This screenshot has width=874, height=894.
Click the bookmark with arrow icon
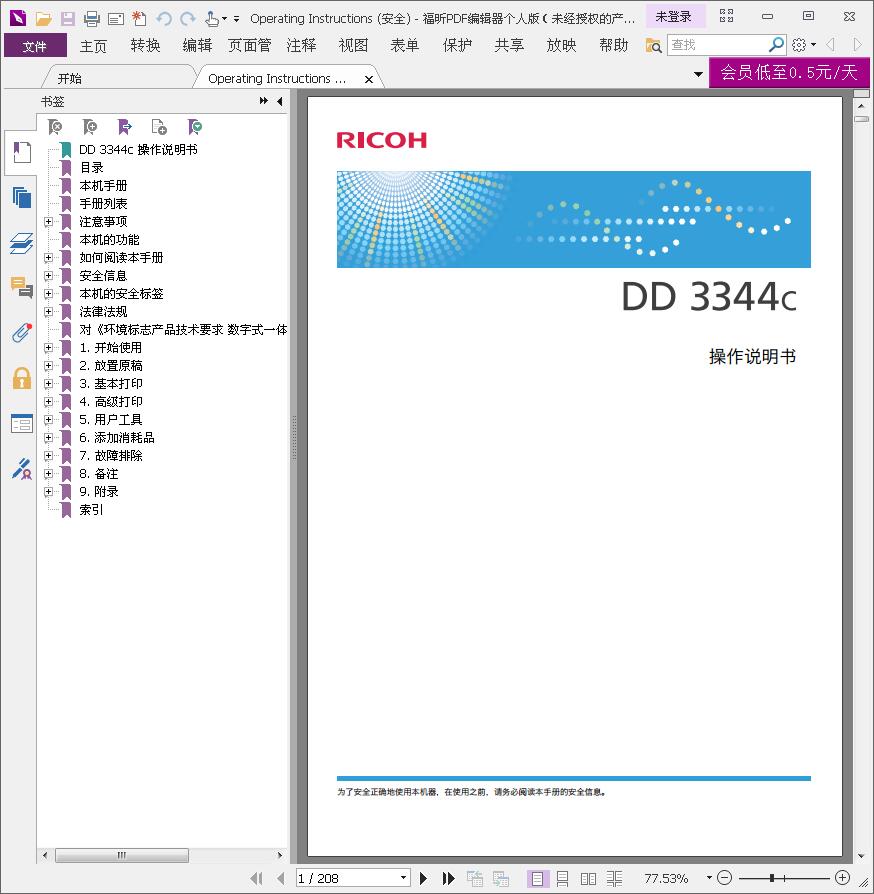[x=124, y=127]
